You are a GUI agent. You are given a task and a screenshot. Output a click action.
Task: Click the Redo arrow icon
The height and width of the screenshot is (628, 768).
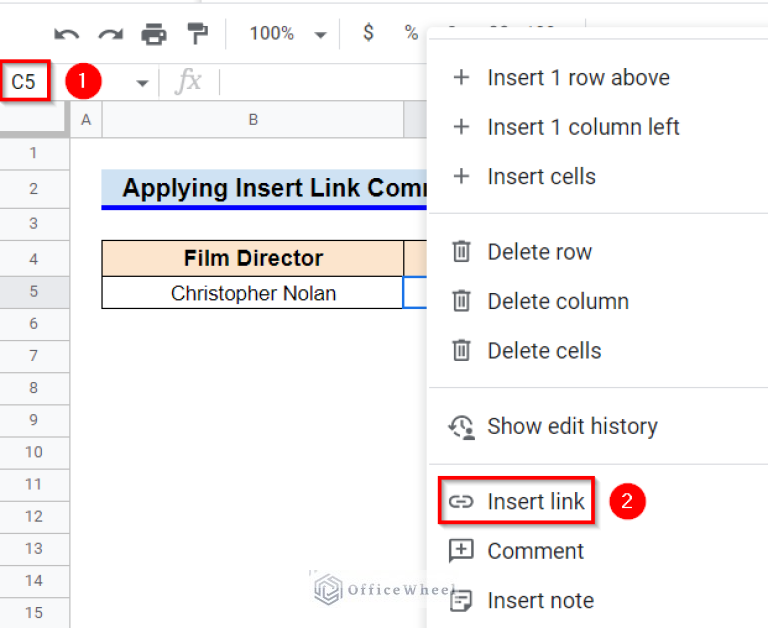[x=110, y=34]
